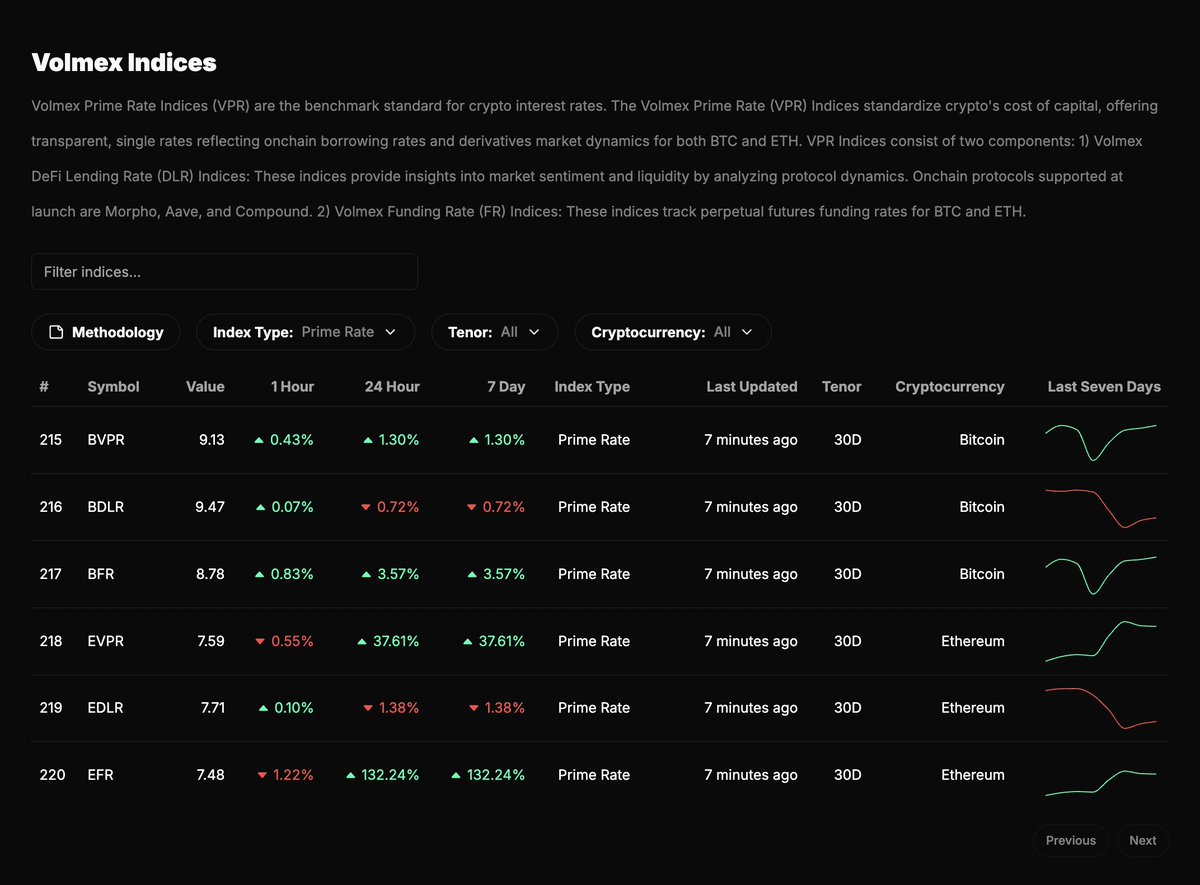Viewport: 1200px width, 885px height.
Task: Select the EVPR symbol
Action: 106,641
